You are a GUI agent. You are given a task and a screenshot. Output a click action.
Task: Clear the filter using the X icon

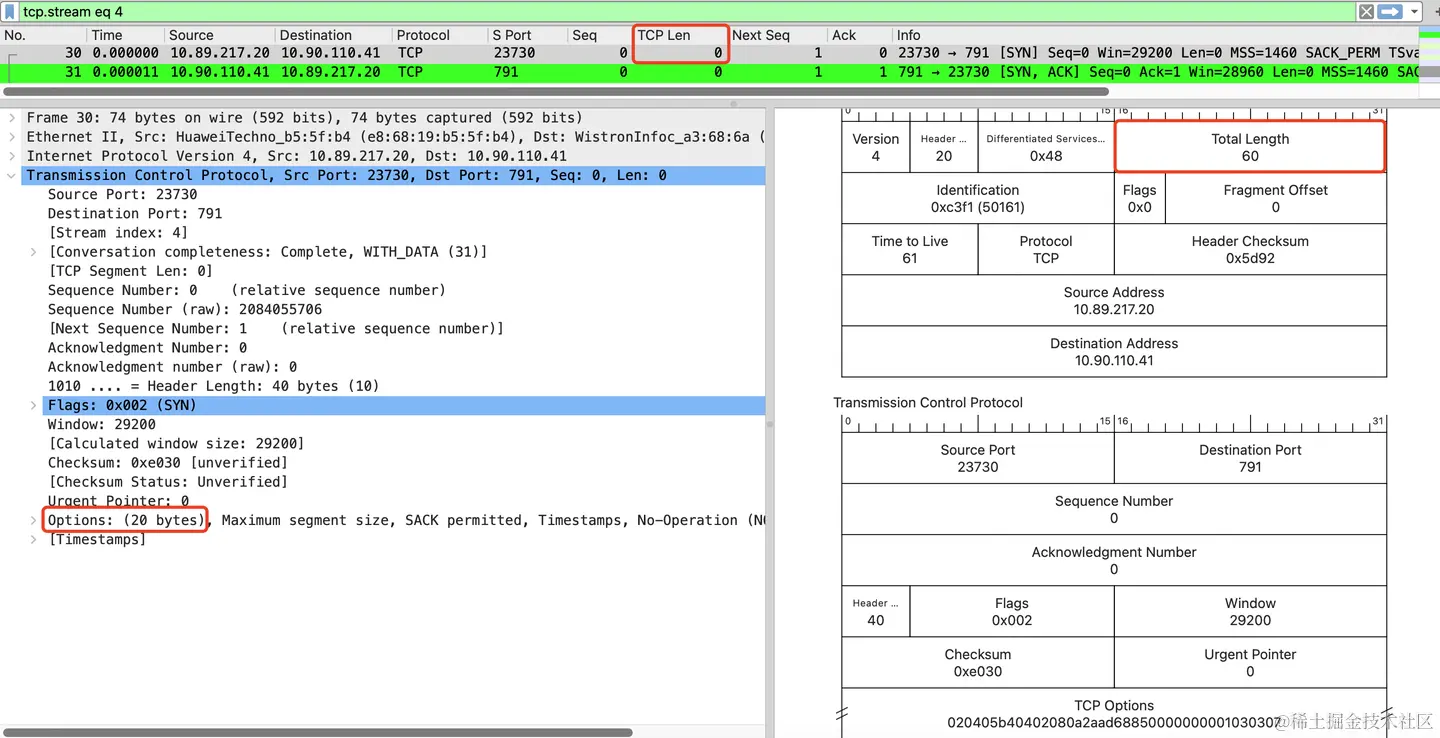tap(1366, 12)
